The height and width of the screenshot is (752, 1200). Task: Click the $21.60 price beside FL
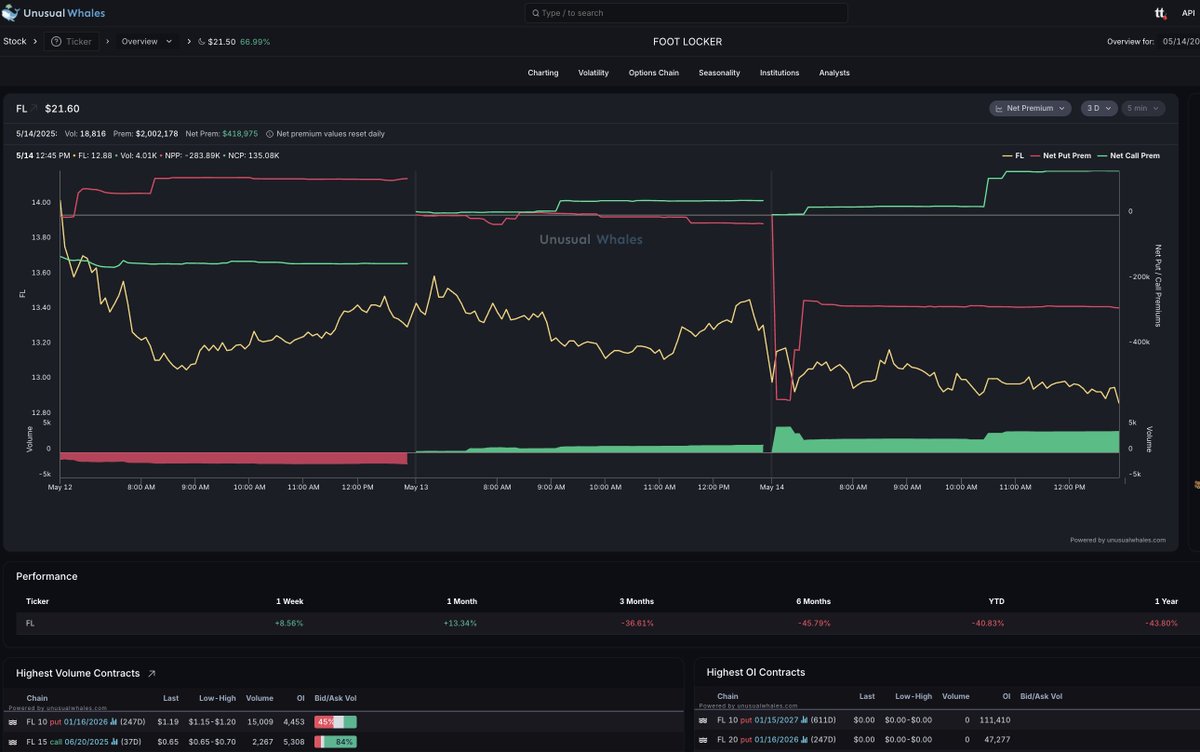62,108
